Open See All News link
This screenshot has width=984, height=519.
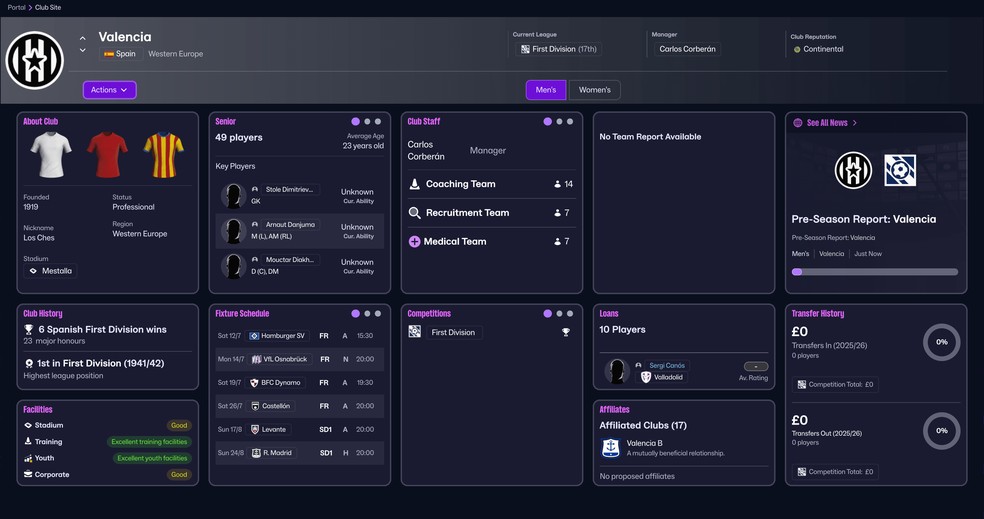point(827,123)
